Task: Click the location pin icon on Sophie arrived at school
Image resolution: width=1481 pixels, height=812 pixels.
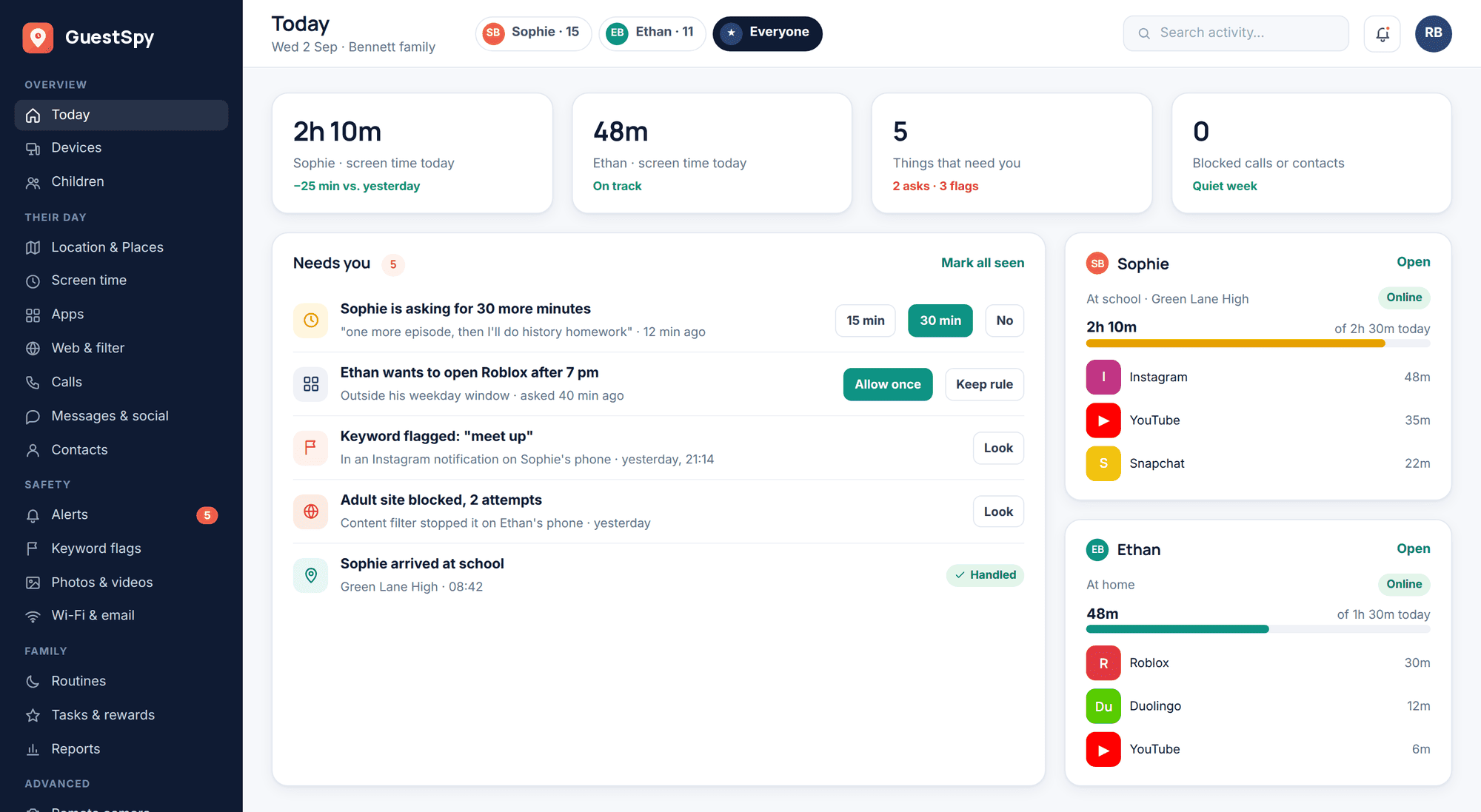Action: click(x=311, y=575)
